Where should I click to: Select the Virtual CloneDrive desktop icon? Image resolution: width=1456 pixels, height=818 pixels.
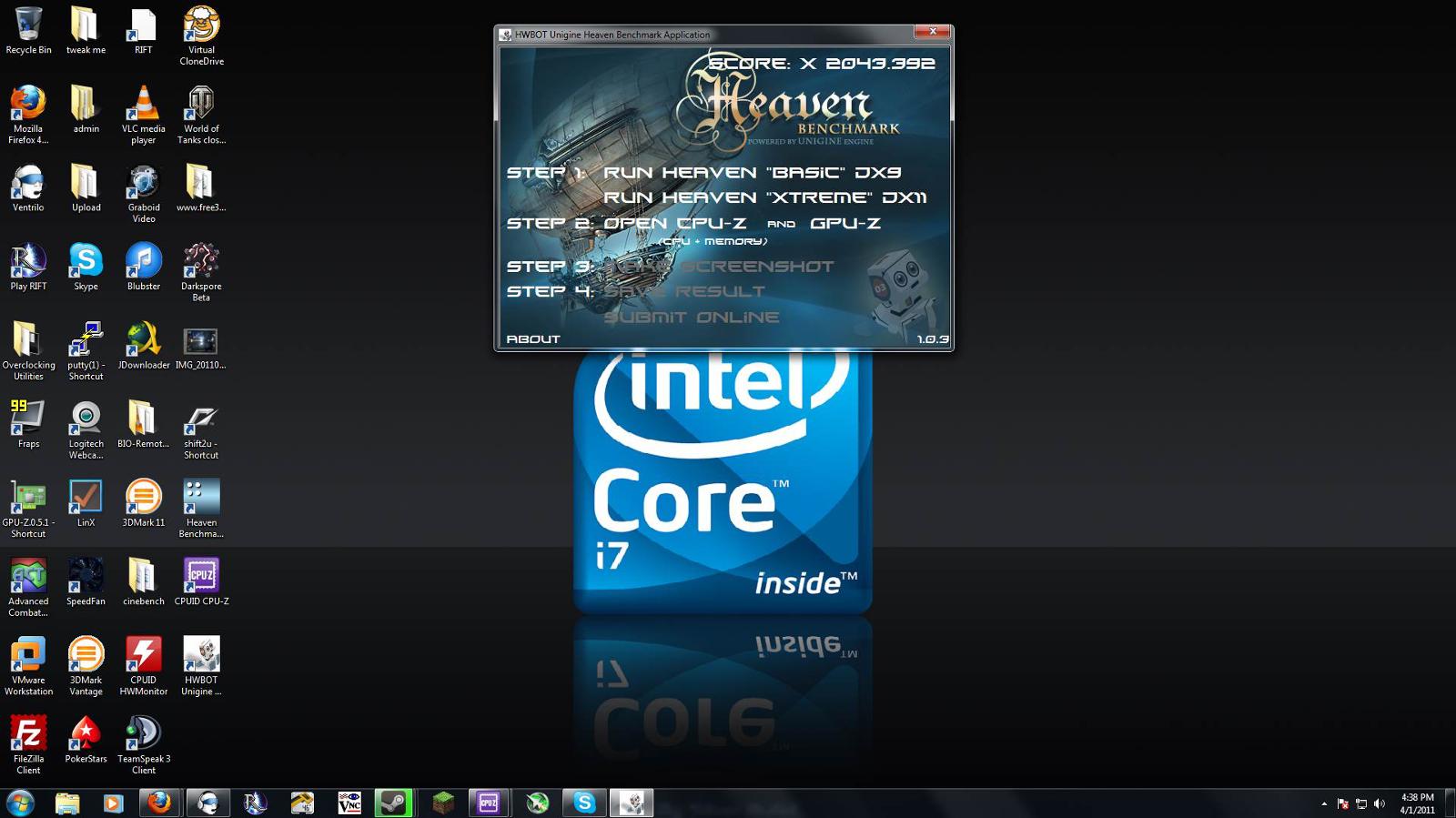coord(201,36)
